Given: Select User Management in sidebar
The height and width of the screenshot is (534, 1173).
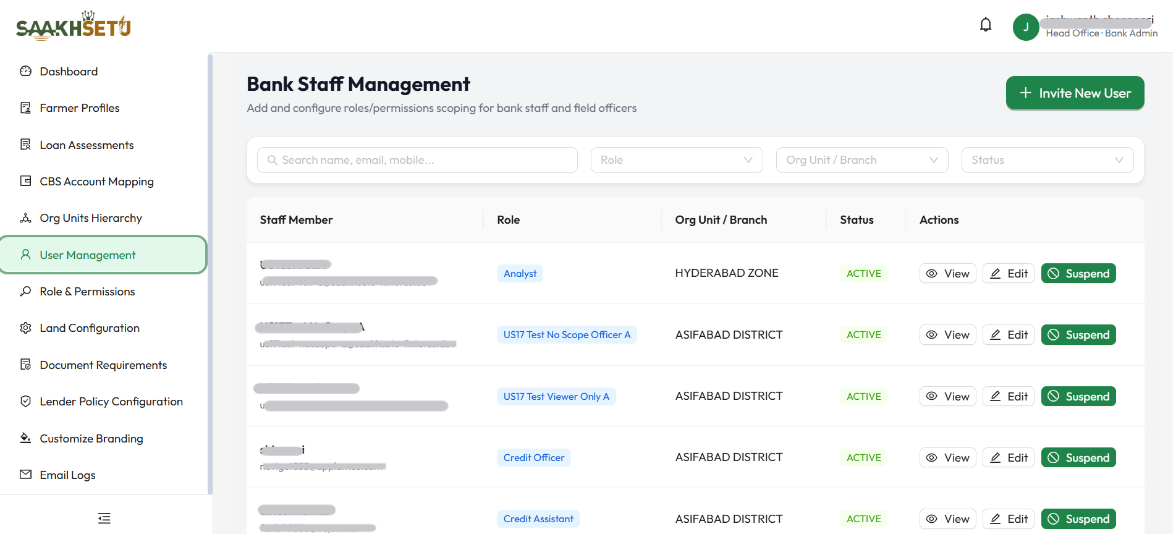Looking at the screenshot, I should pos(103,254).
